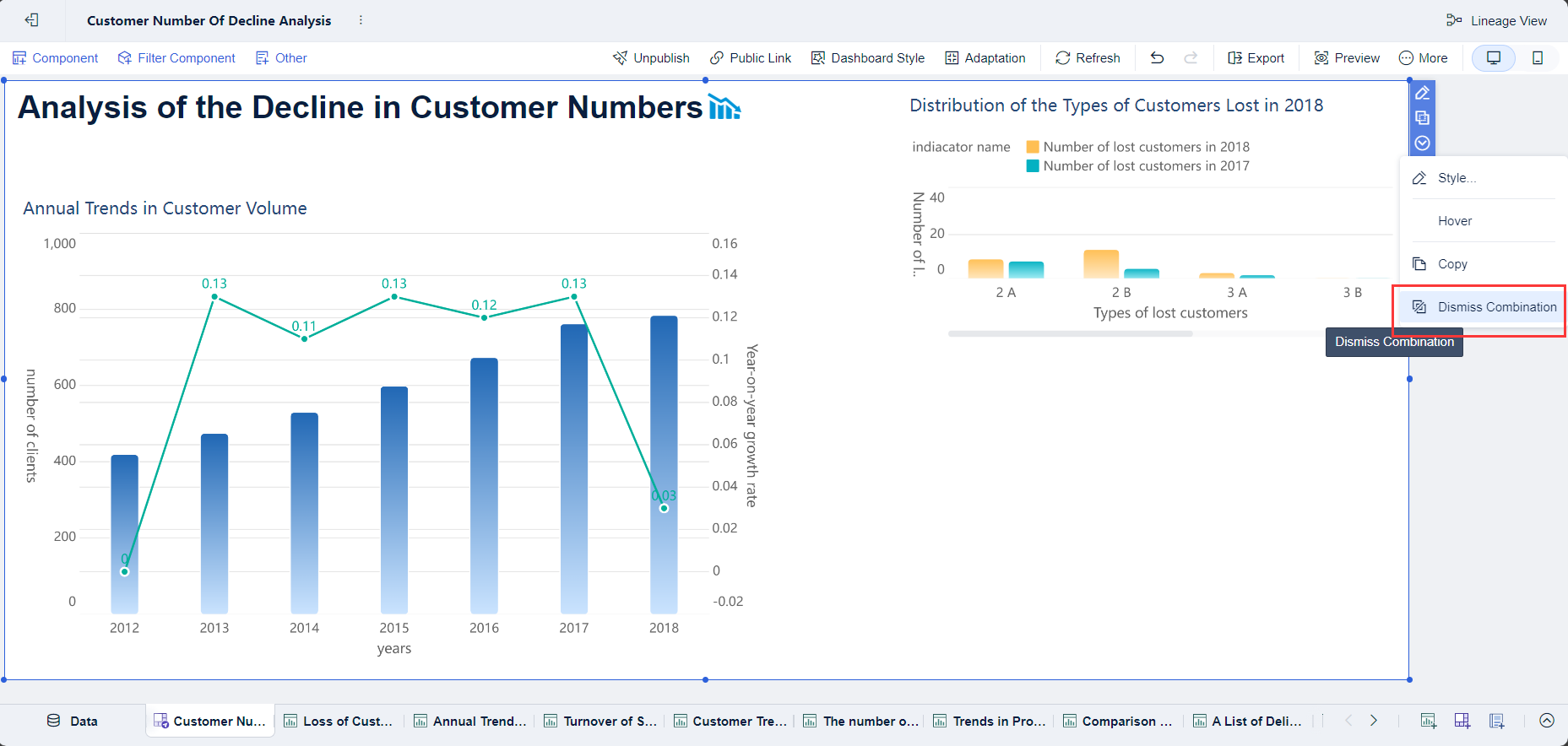The width and height of the screenshot is (1568, 746).
Task: Add a new dashboard sheet
Action: [1462, 721]
